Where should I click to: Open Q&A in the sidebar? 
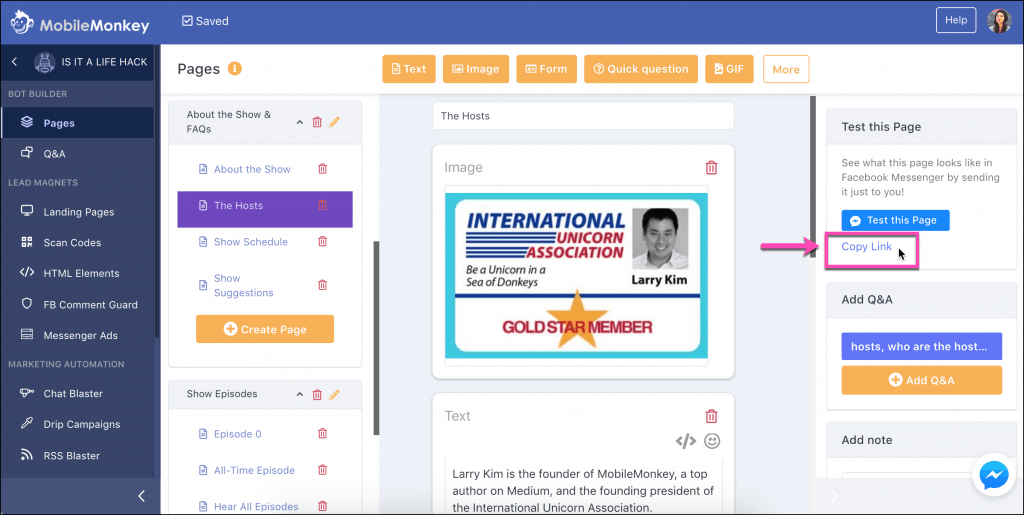click(x=77, y=154)
